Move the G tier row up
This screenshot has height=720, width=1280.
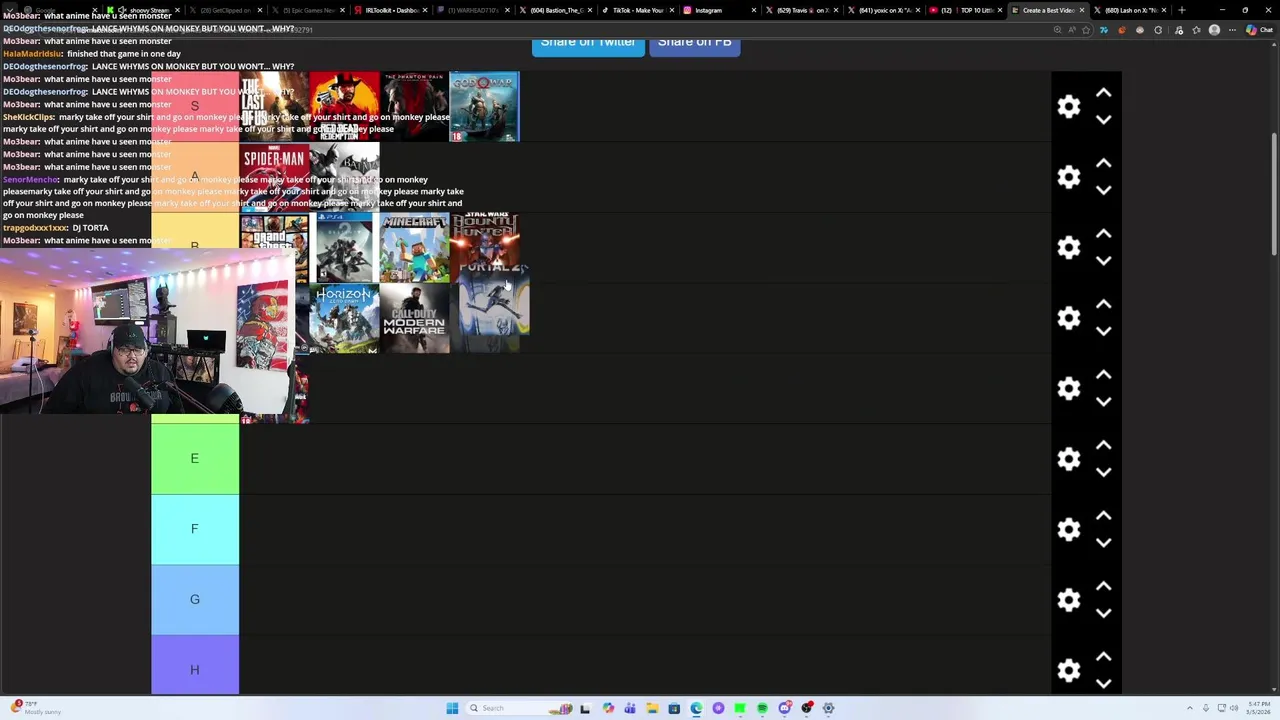[x=1103, y=586]
